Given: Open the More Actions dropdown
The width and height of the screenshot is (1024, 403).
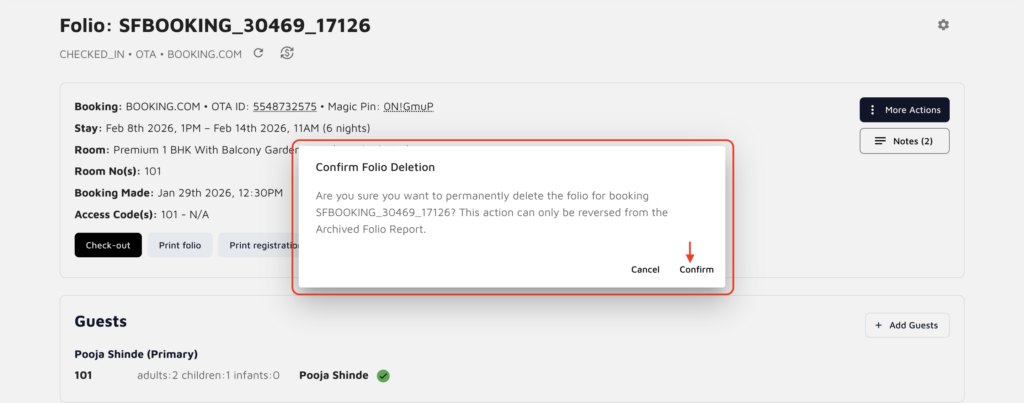Looking at the screenshot, I should point(904,110).
